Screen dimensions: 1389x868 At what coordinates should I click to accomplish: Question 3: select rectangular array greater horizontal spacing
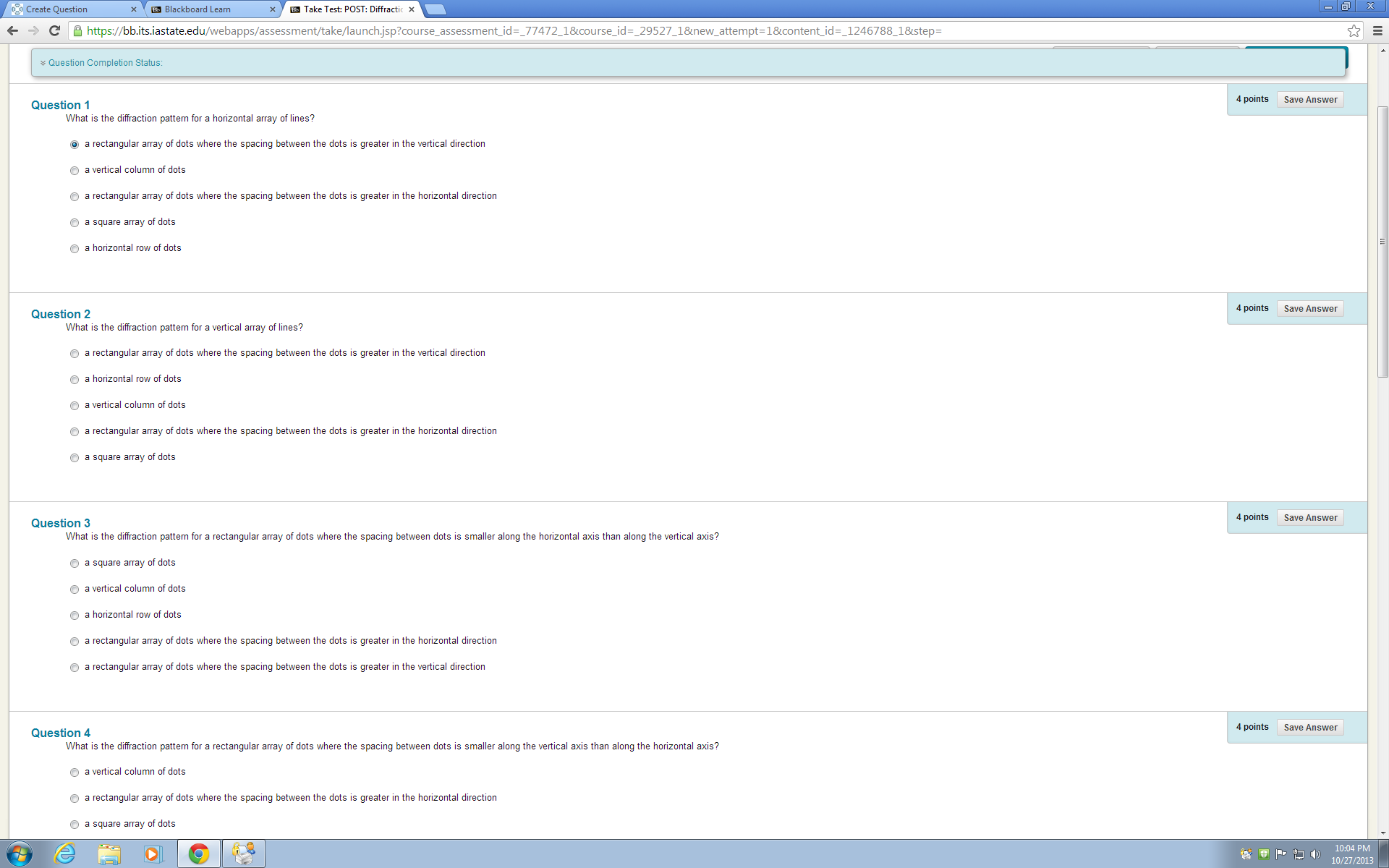click(75, 642)
